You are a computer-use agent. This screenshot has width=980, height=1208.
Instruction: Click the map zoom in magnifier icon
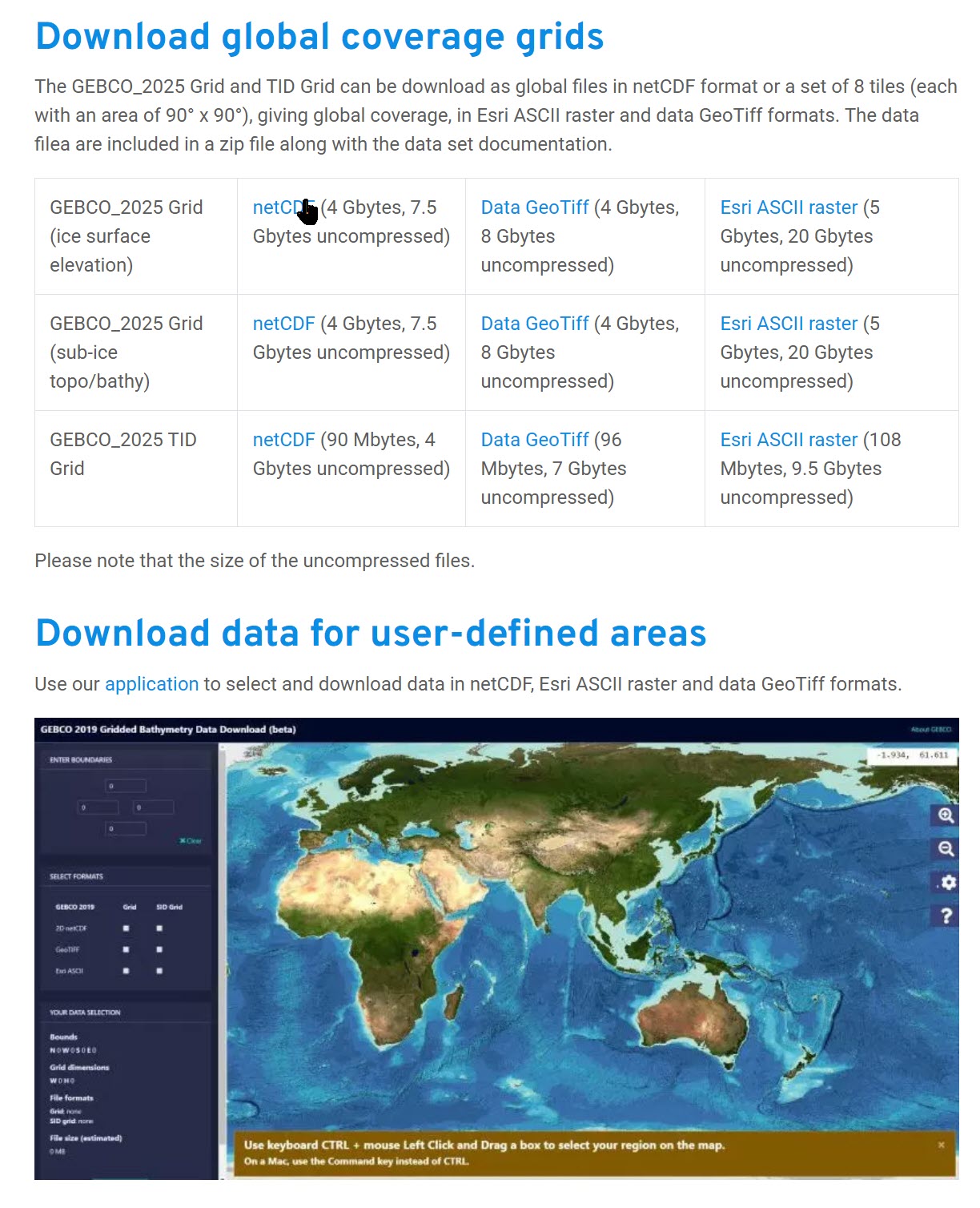946,815
